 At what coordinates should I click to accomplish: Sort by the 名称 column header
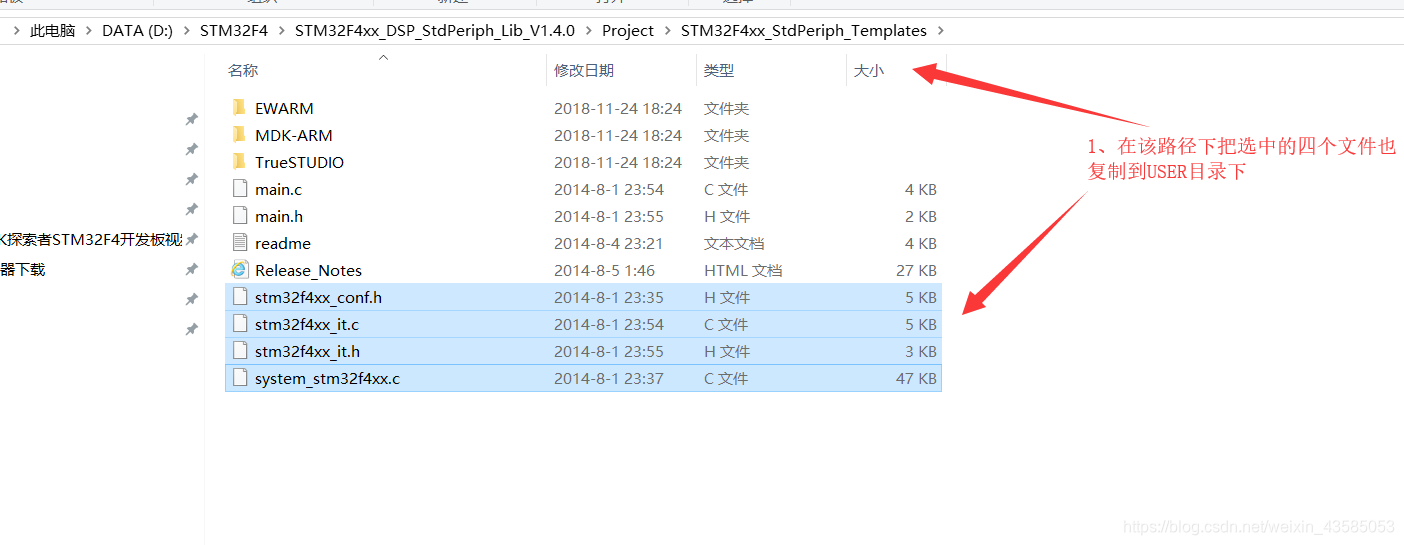[243, 70]
